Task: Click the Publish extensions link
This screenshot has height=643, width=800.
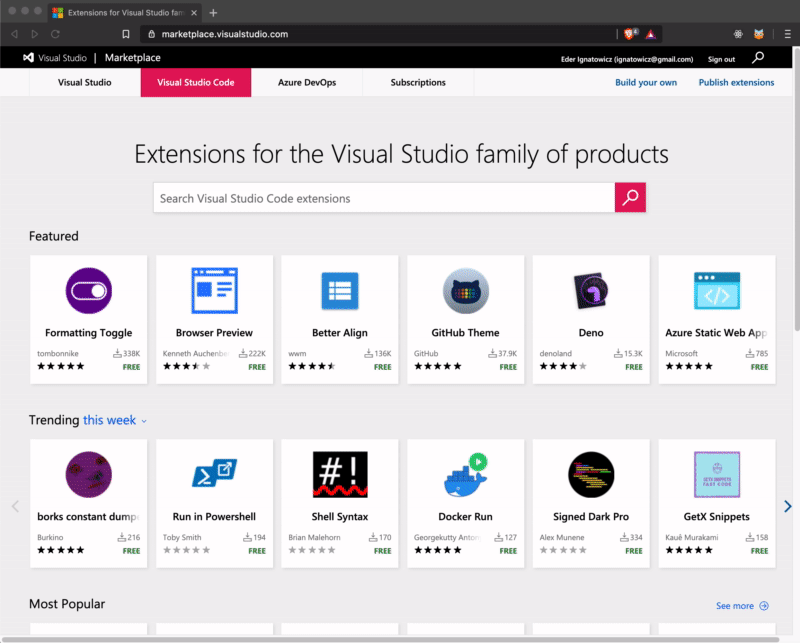Action: coord(736,82)
